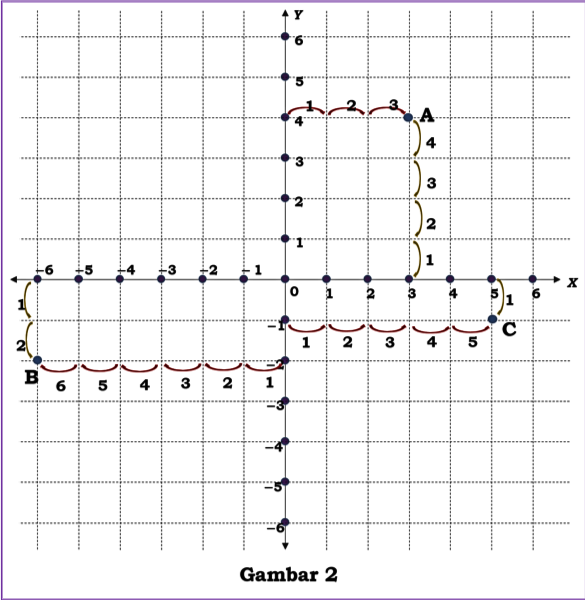This screenshot has height=600, width=585.
Task: Click the dot at -2 on Y axis
Action: (285, 360)
